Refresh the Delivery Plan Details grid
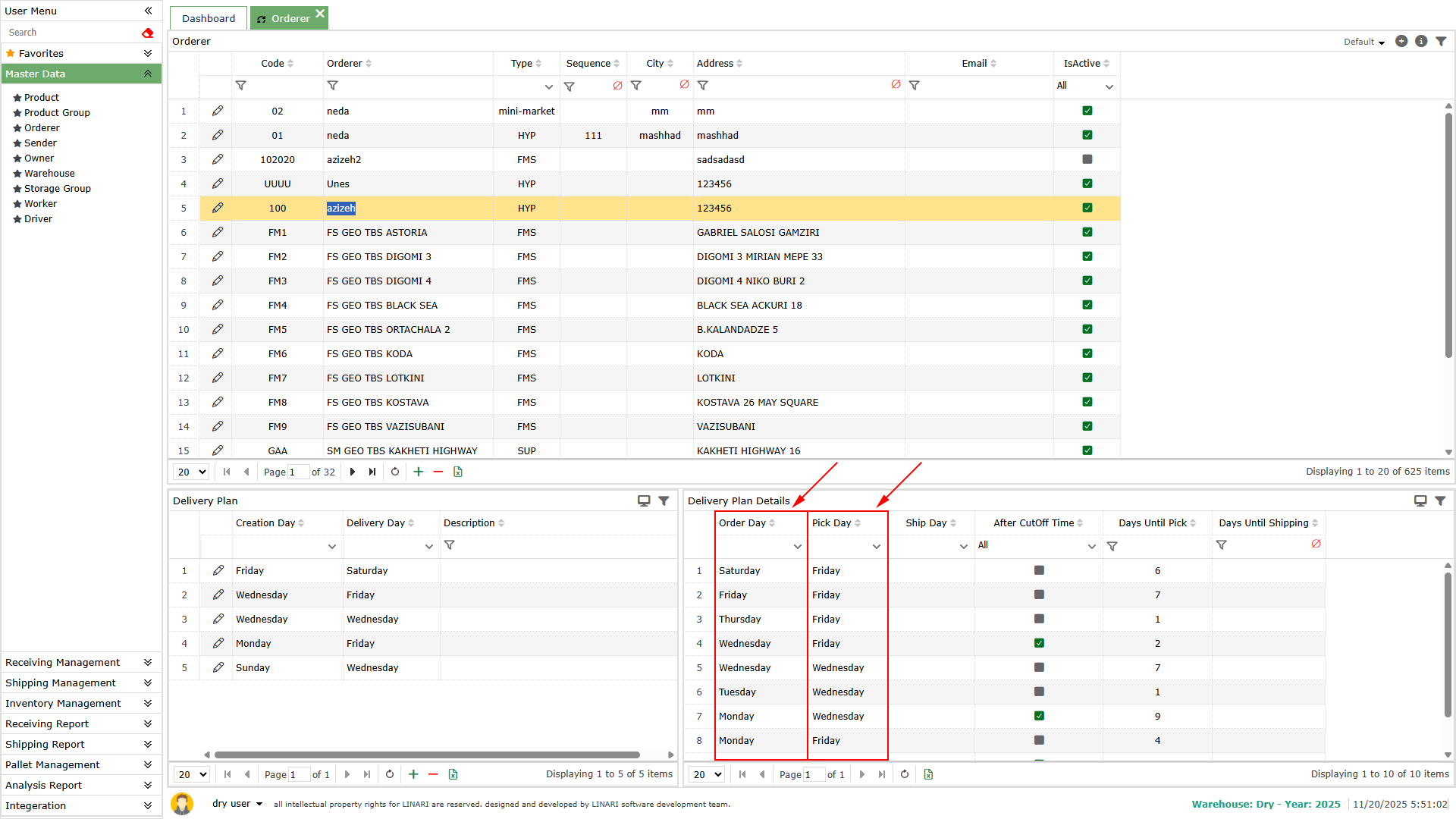Screen dimensions: 1456x819 (905, 774)
